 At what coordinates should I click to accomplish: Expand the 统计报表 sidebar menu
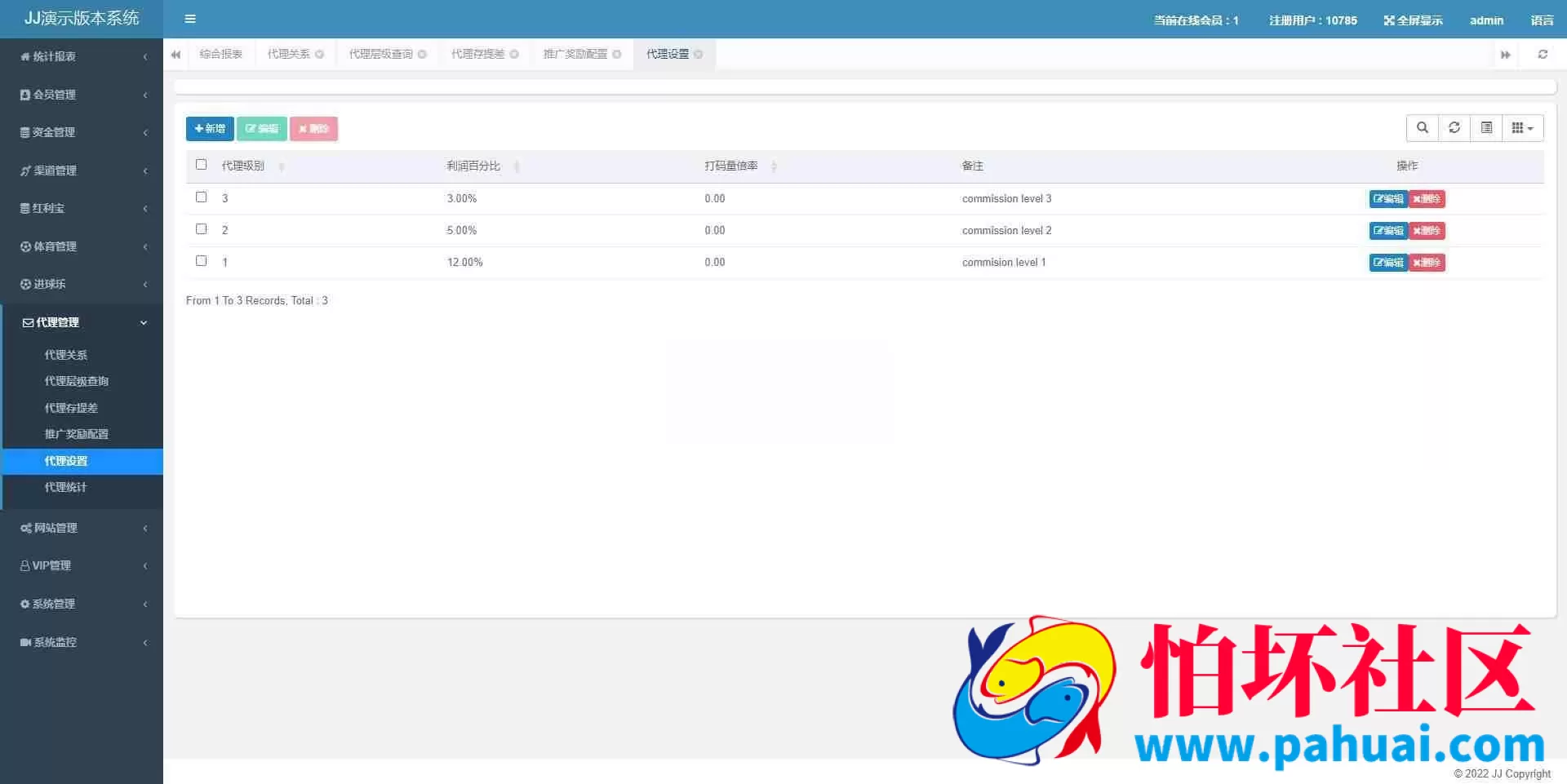(82, 56)
